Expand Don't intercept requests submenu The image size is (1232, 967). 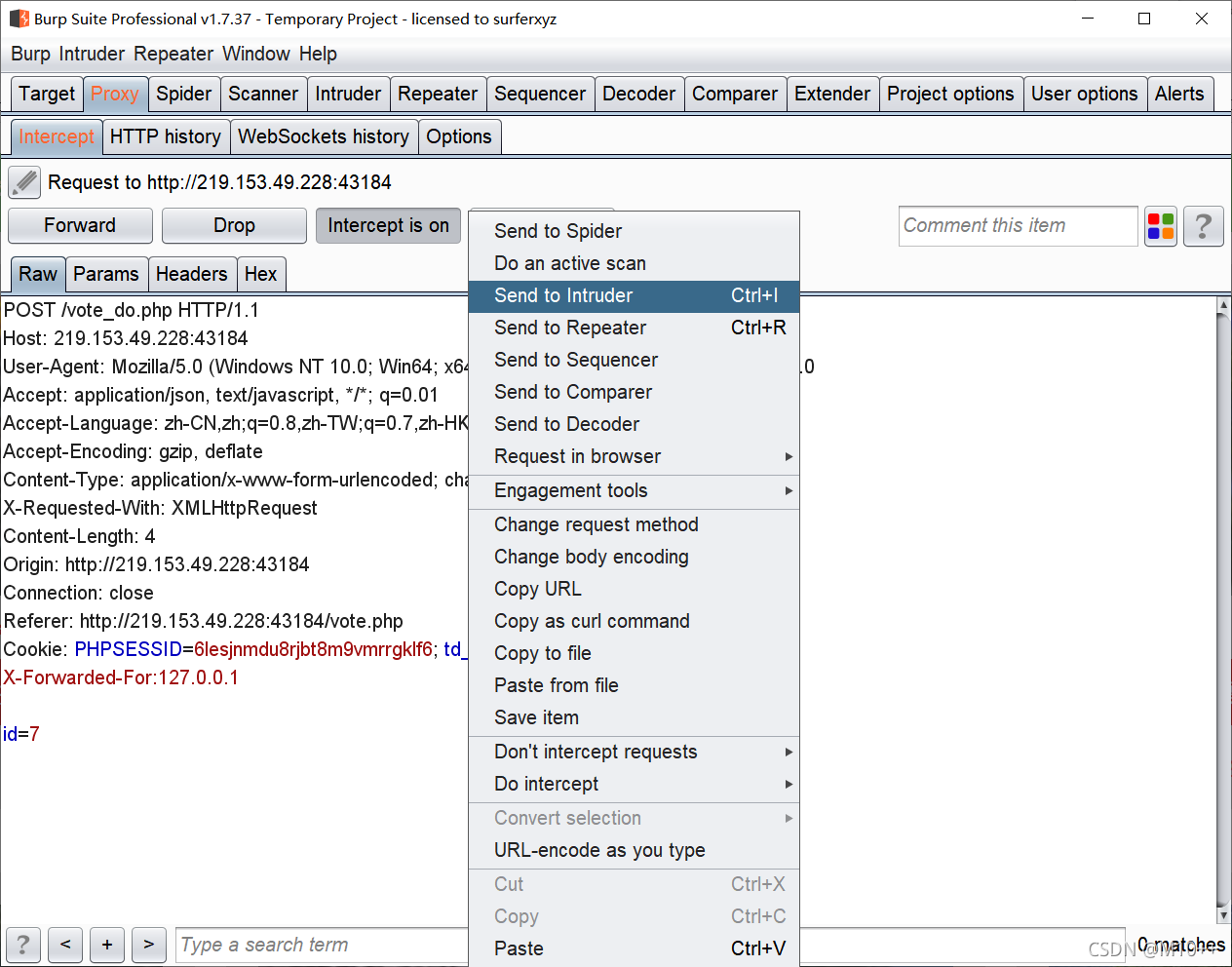[634, 752]
